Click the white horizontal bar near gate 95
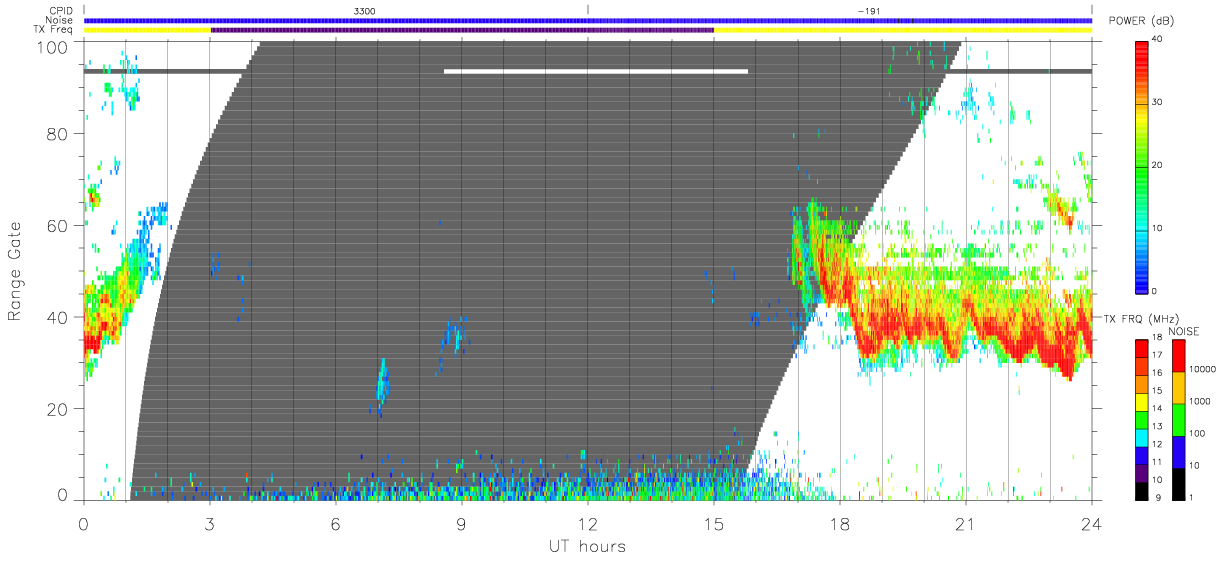Viewport: 1228px width, 567px height. (x=596, y=71)
